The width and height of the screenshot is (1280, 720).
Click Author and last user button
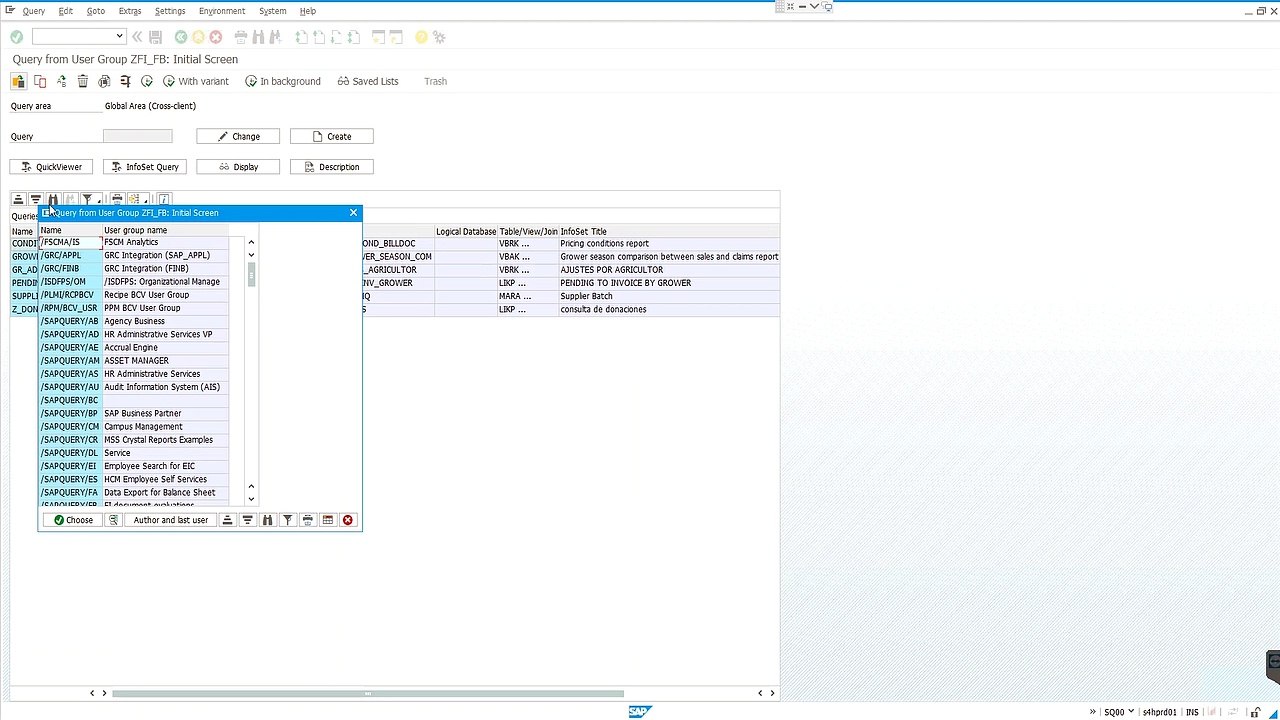[x=171, y=520]
